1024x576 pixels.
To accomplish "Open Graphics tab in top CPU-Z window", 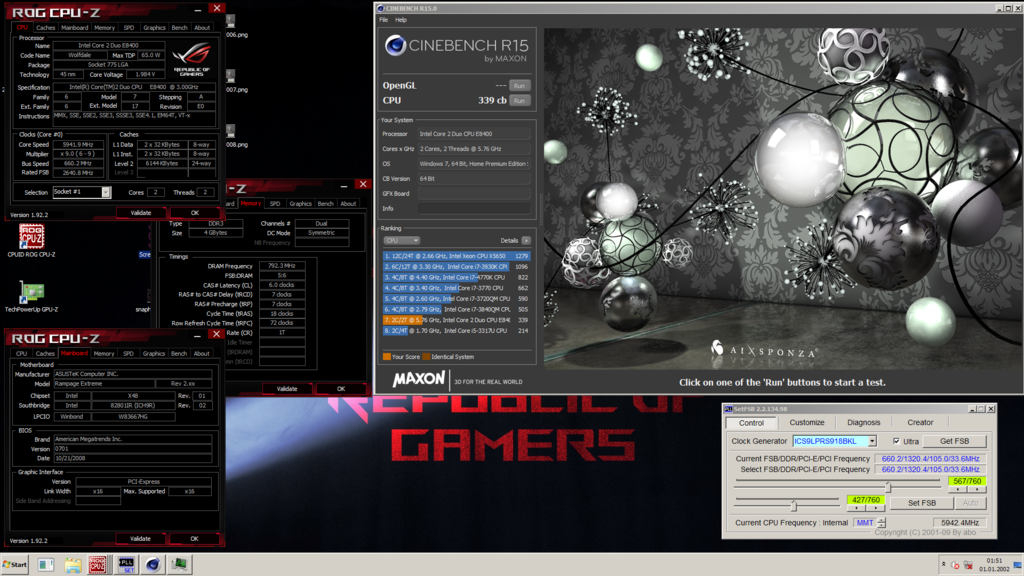I will [154, 28].
